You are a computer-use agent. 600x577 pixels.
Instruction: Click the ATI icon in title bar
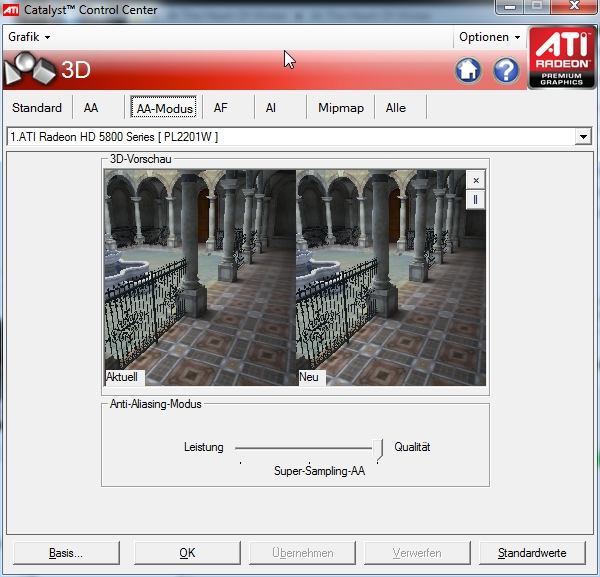point(11,9)
